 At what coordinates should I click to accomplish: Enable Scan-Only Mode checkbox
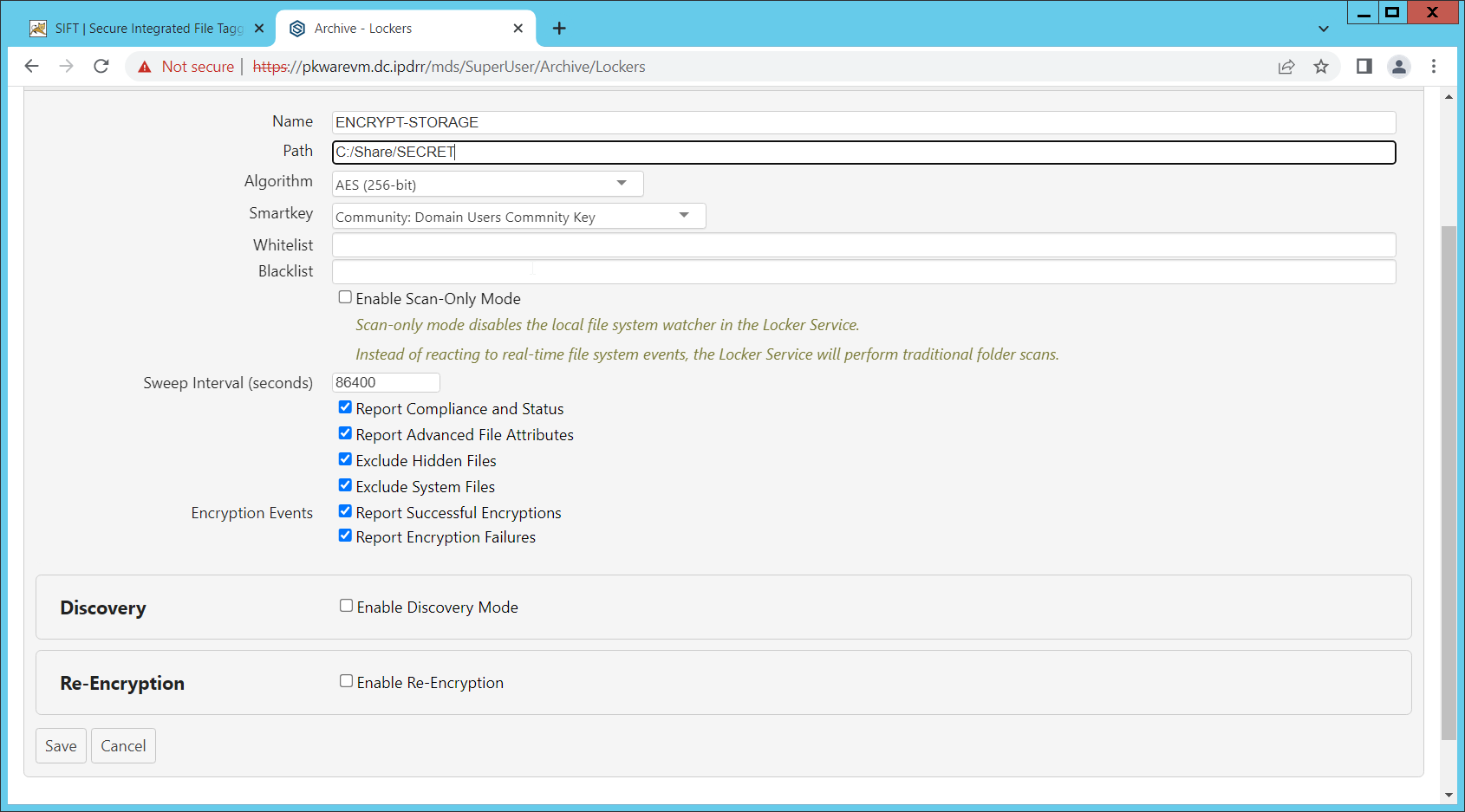coord(345,297)
